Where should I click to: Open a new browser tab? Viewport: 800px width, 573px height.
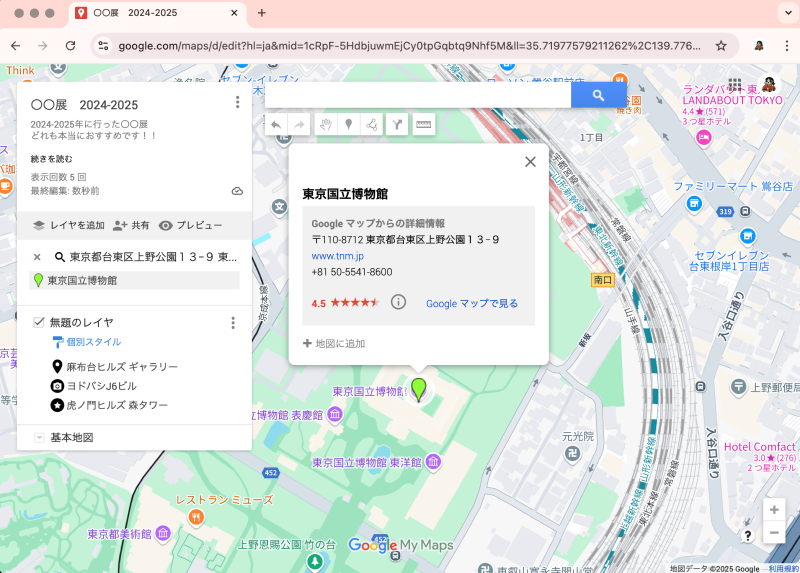pyautogui.click(x=262, y=13)
